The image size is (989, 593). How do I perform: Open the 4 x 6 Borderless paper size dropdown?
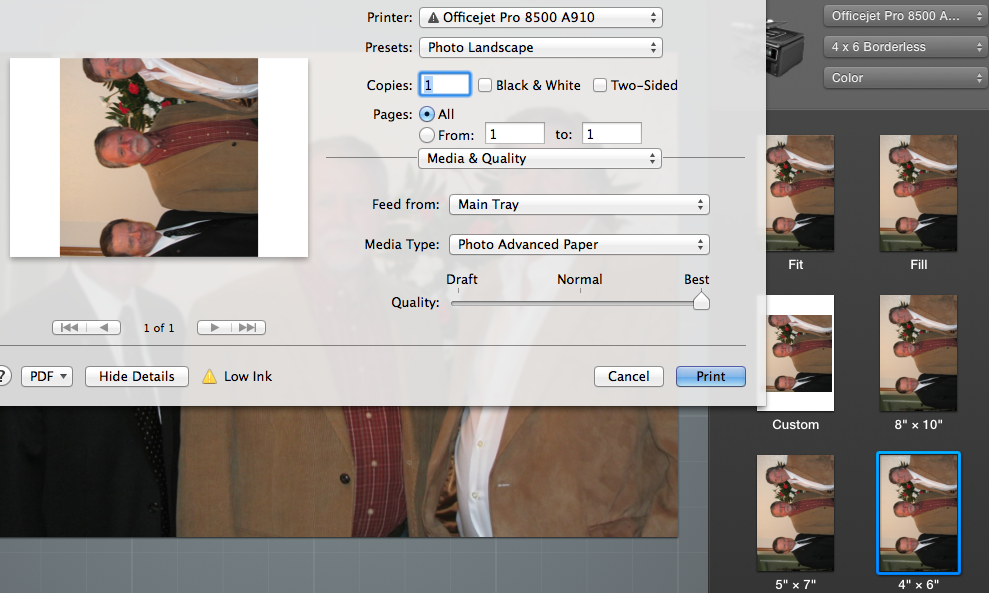click(x=905, y=47)
